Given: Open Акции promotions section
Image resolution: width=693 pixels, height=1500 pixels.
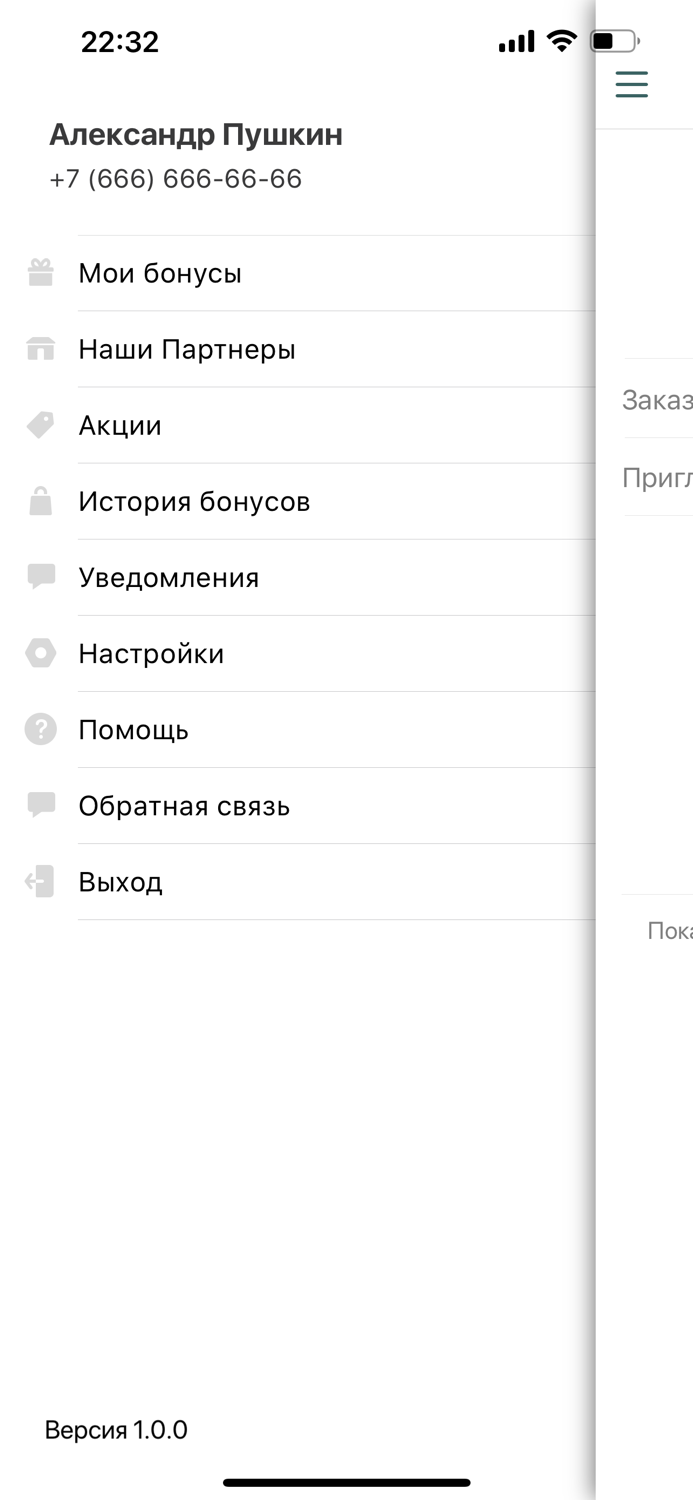Looking at the screenshot, I should point(120,424).
